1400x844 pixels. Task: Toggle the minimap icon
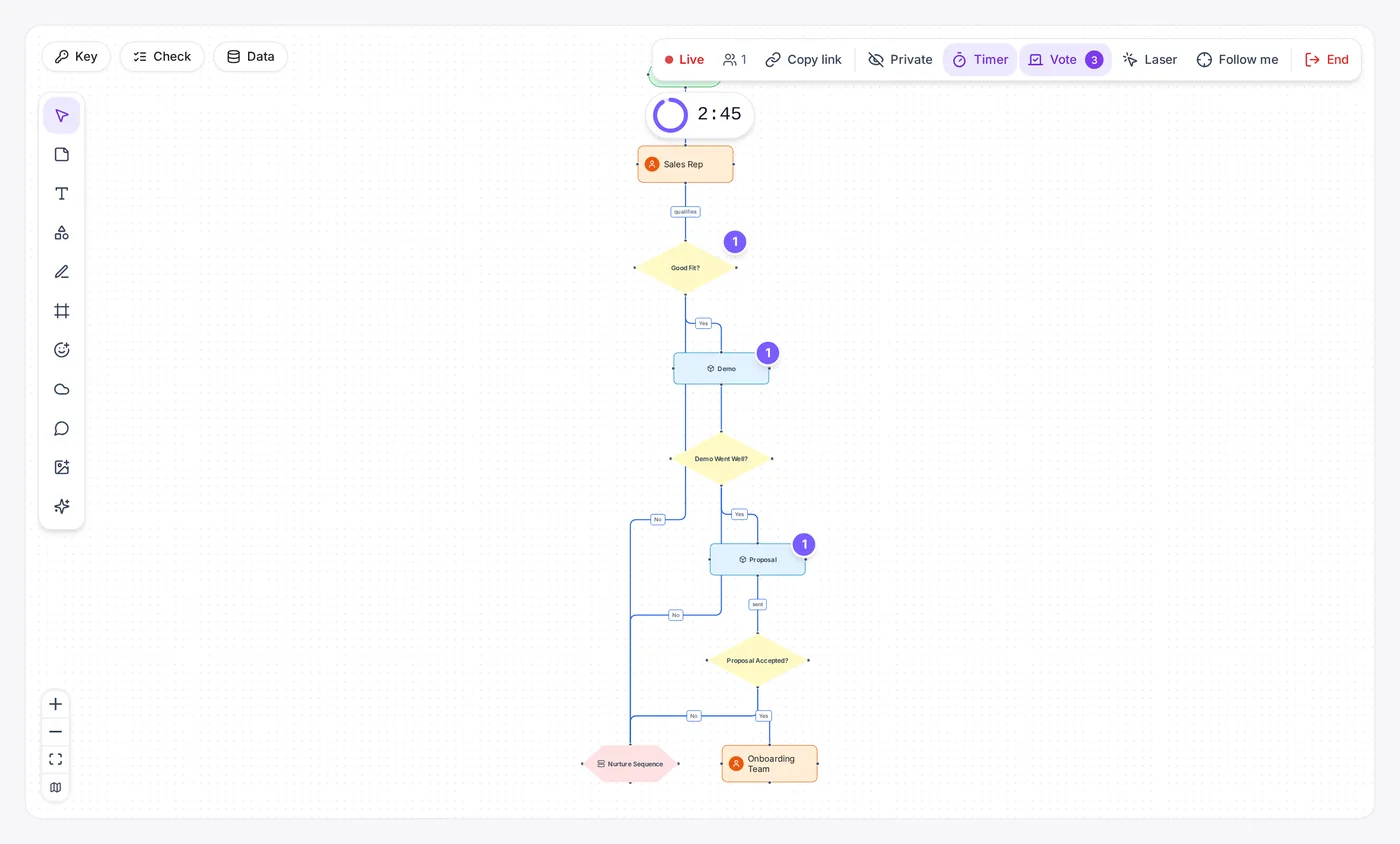pyautogui.click(x=56, y=788)
